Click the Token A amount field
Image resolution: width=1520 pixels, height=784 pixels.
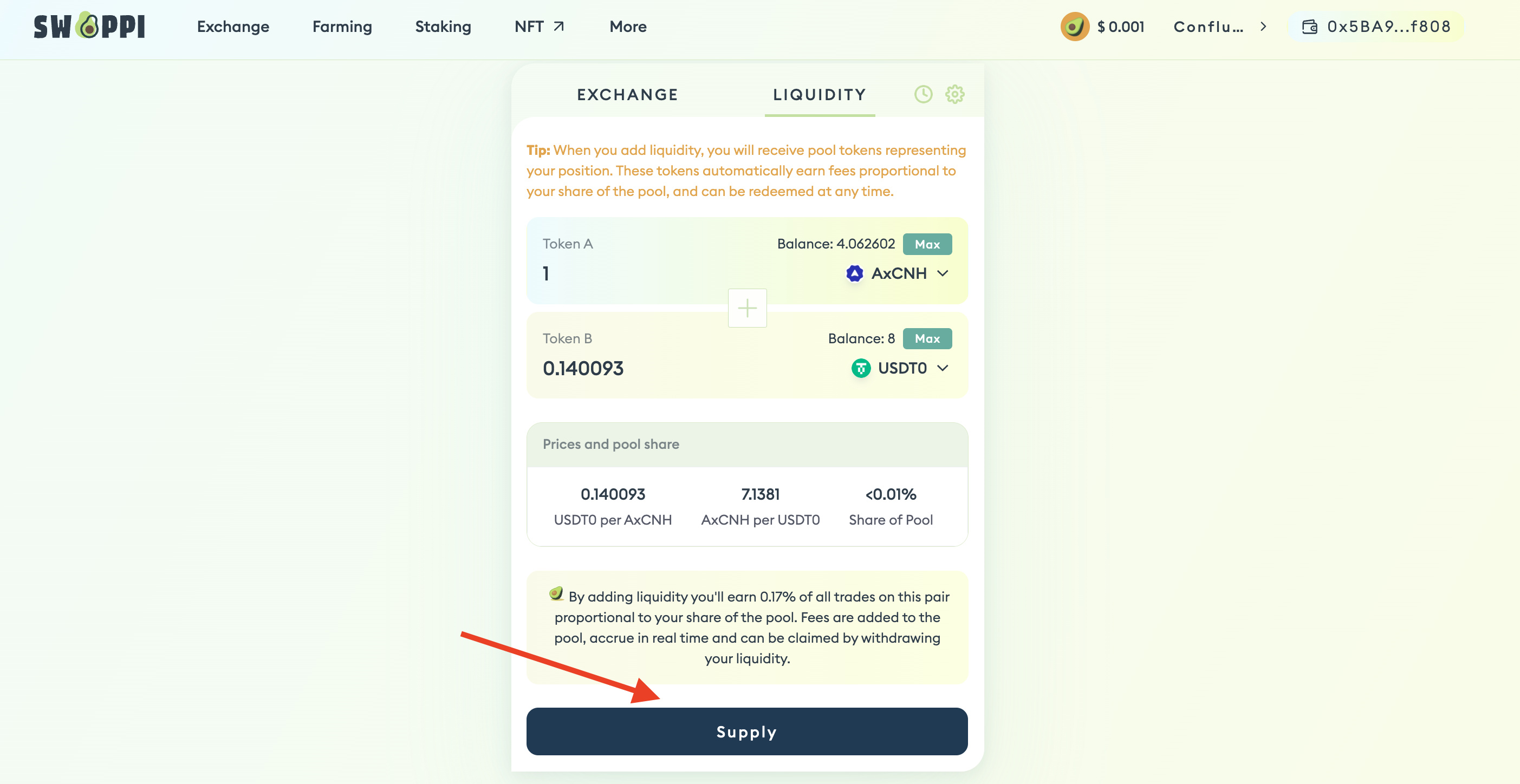coord(649,273)
